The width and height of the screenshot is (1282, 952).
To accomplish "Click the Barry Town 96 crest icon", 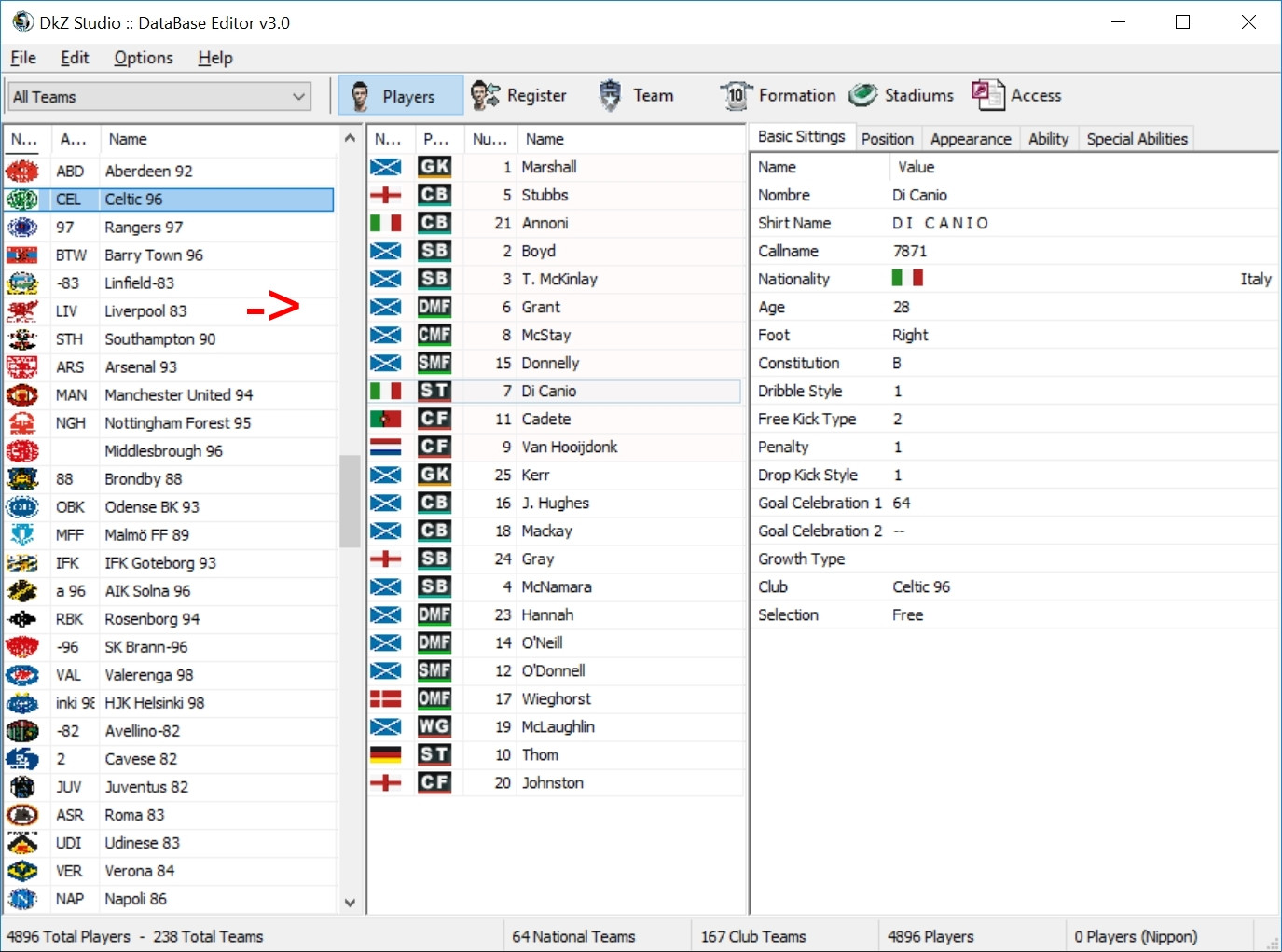I will [x=22, y=255].
